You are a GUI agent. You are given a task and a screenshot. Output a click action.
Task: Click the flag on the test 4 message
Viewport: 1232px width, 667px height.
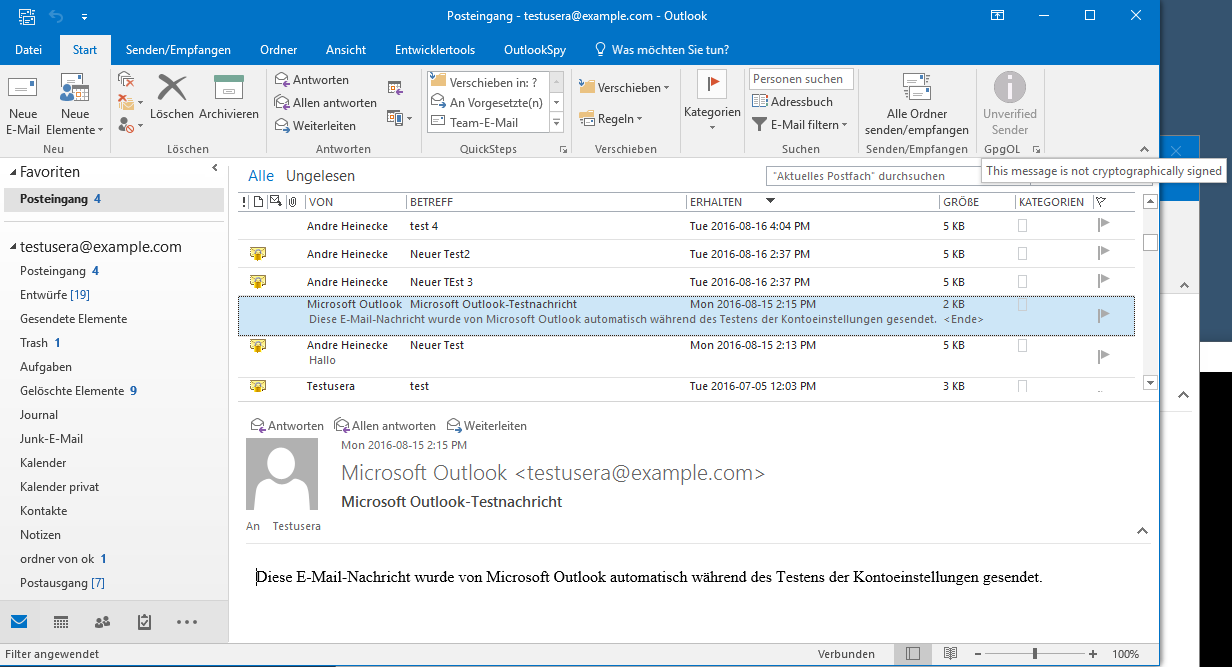pyautogui.click(x=1104, y=226)
